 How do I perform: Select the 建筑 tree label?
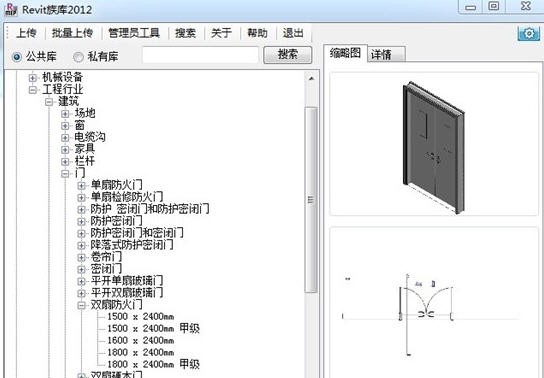[x=69, y=101]
